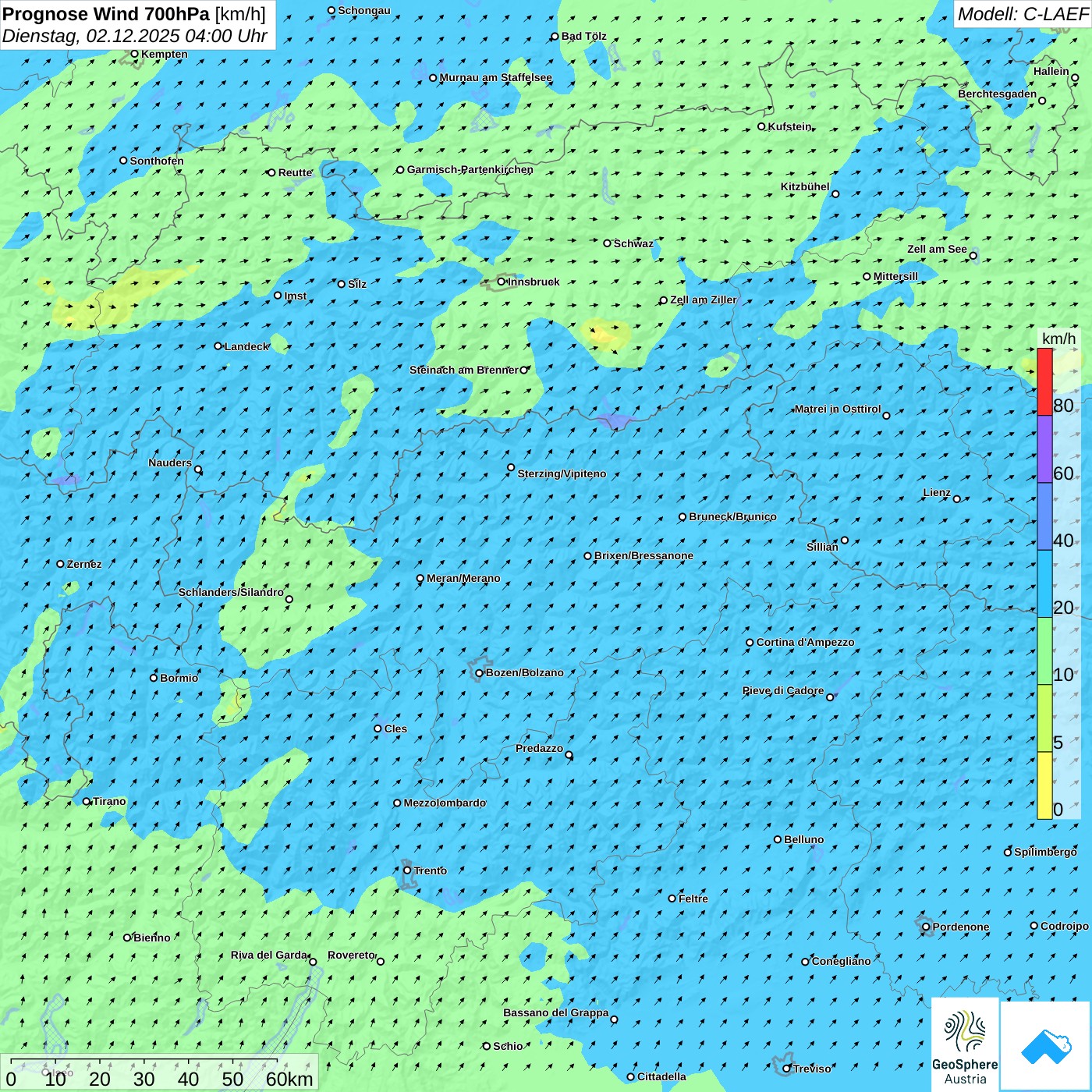The width and height of the screenshot is (1092, 1092).
Task: Click the Lienz label
Action: click(x=937, y=492)
